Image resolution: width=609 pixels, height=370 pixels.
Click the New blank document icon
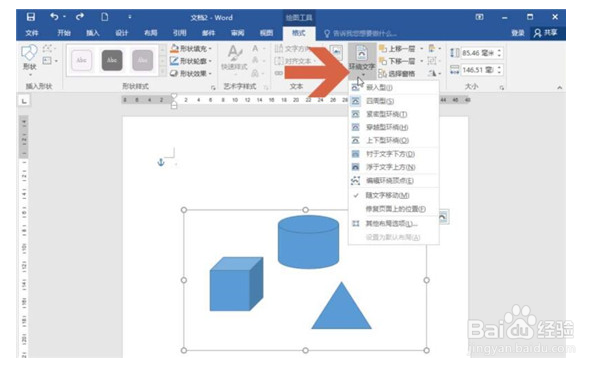coord(104,17)
